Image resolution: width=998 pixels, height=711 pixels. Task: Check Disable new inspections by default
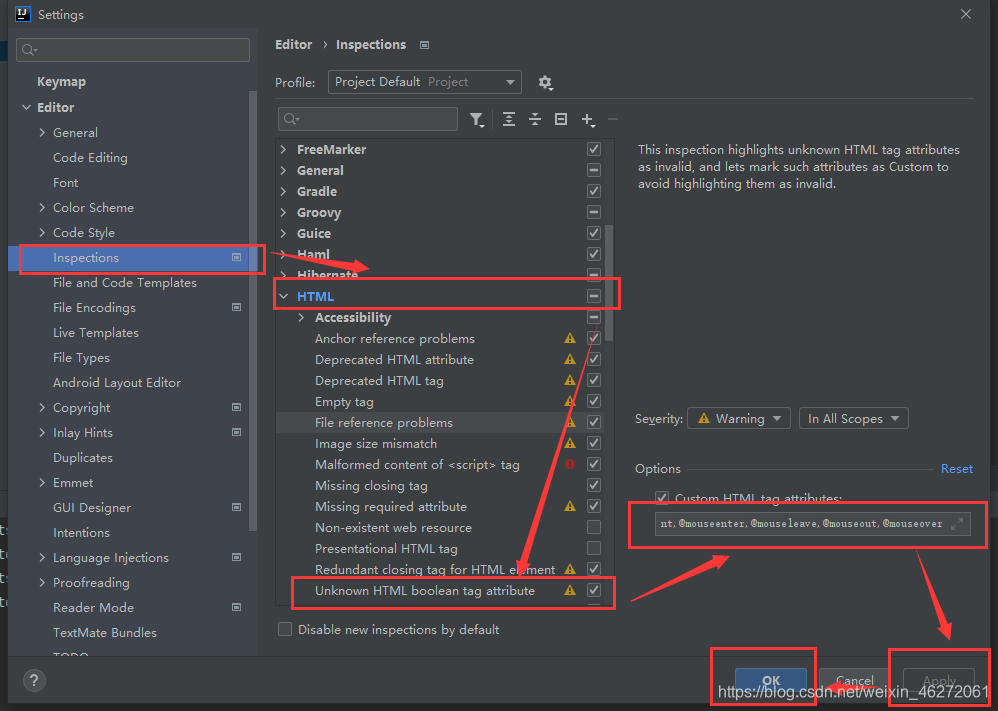click(x=285, y=630)
